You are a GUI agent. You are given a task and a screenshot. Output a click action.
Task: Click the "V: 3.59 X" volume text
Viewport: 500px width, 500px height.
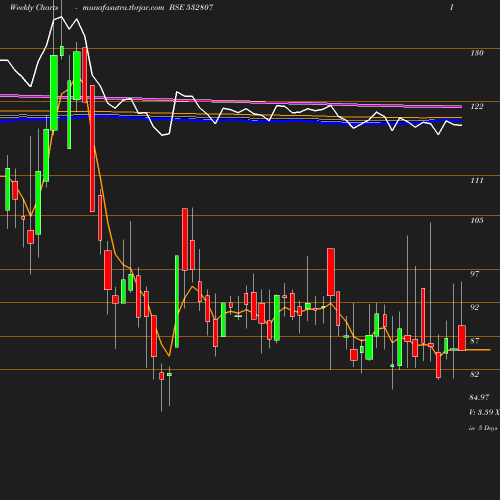point(484,412)
